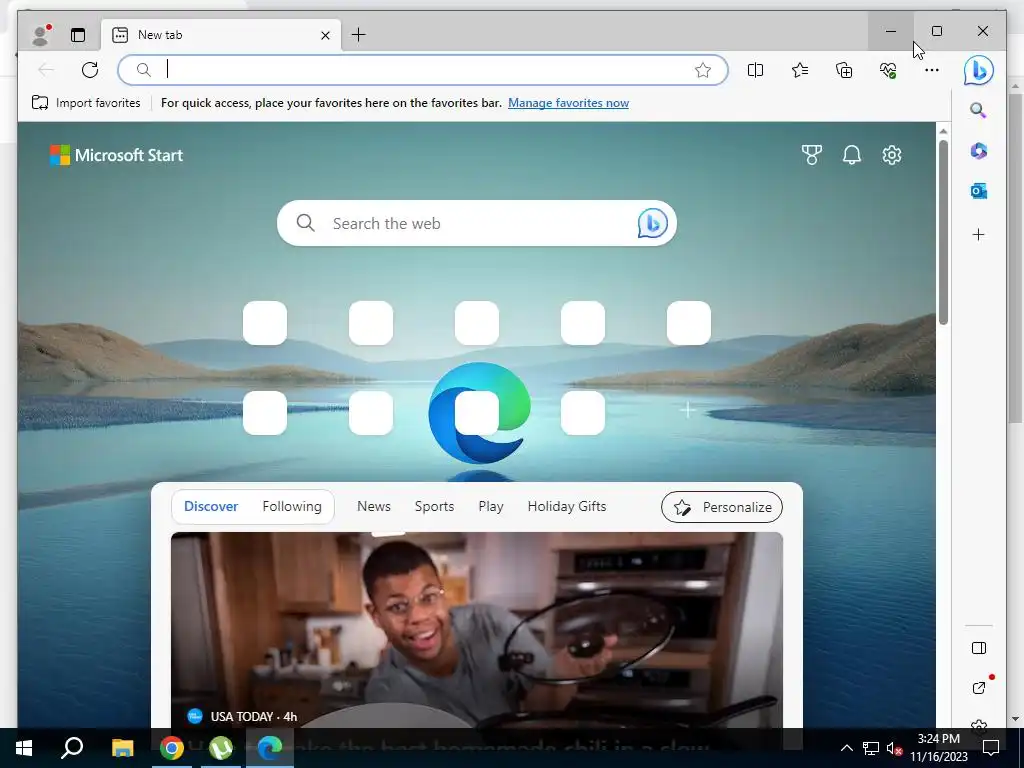Add a sidebar app with plus
Screen dimensions: 1024x768
(x=978, y=234)
